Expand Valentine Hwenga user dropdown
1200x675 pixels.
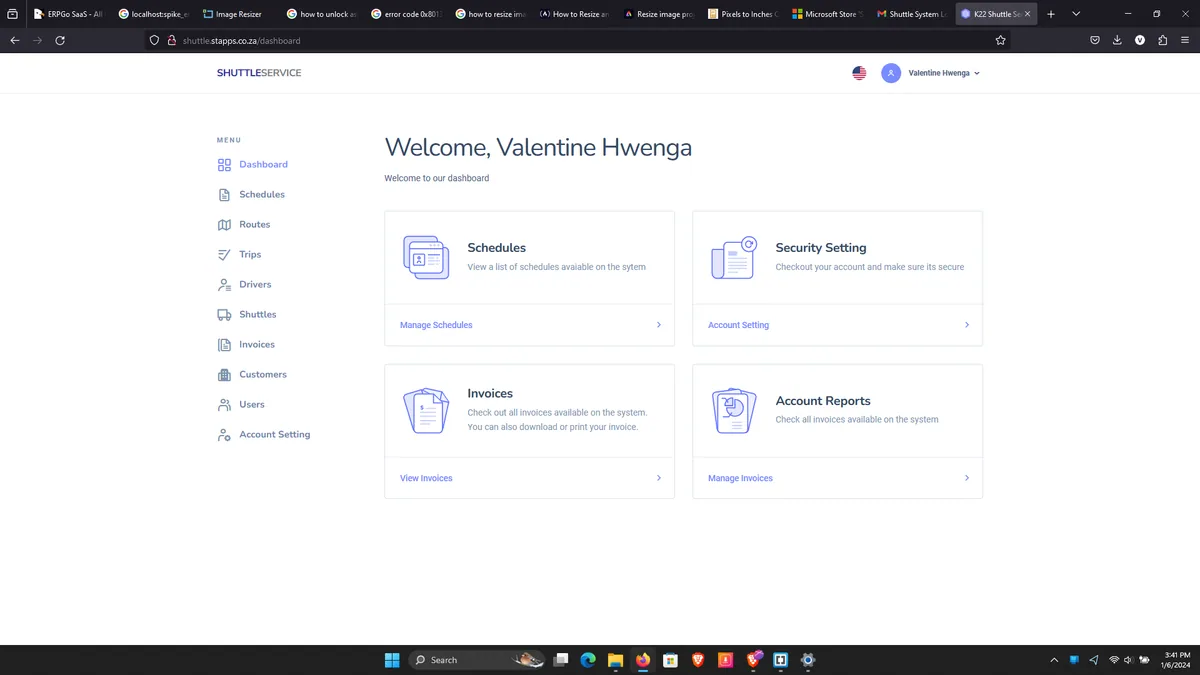coord(931,73)
